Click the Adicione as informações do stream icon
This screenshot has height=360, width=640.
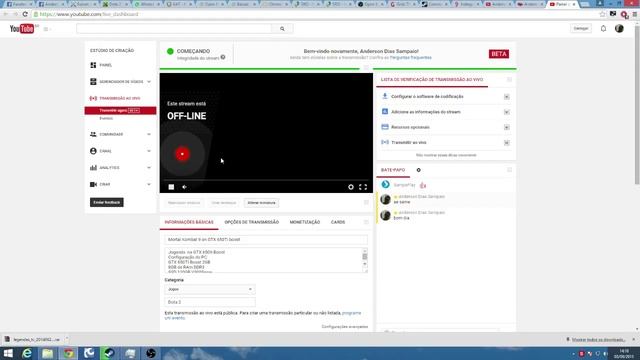[384, 111]
